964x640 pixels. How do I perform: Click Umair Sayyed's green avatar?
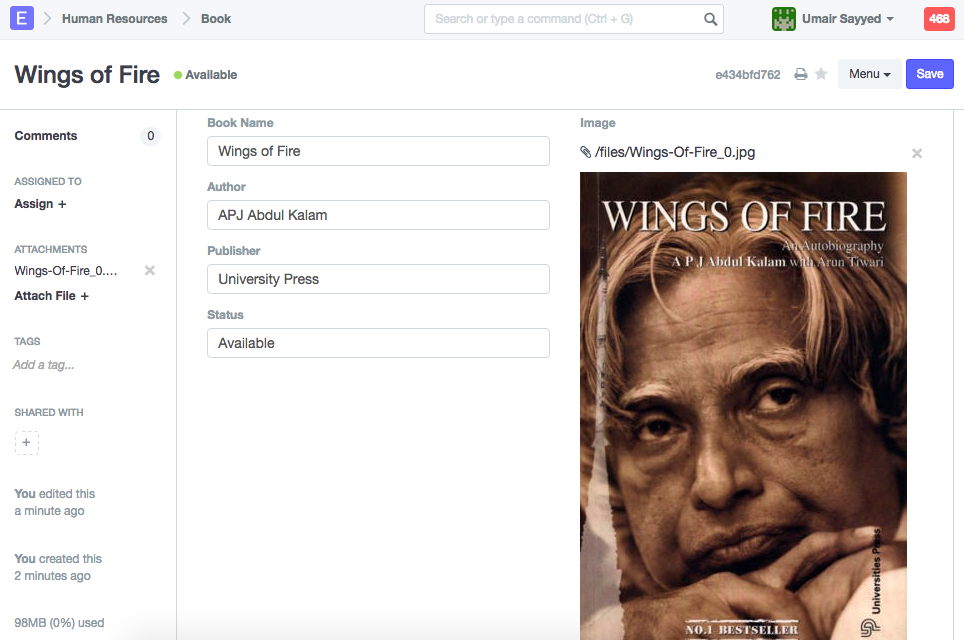[x=784, y=19]
